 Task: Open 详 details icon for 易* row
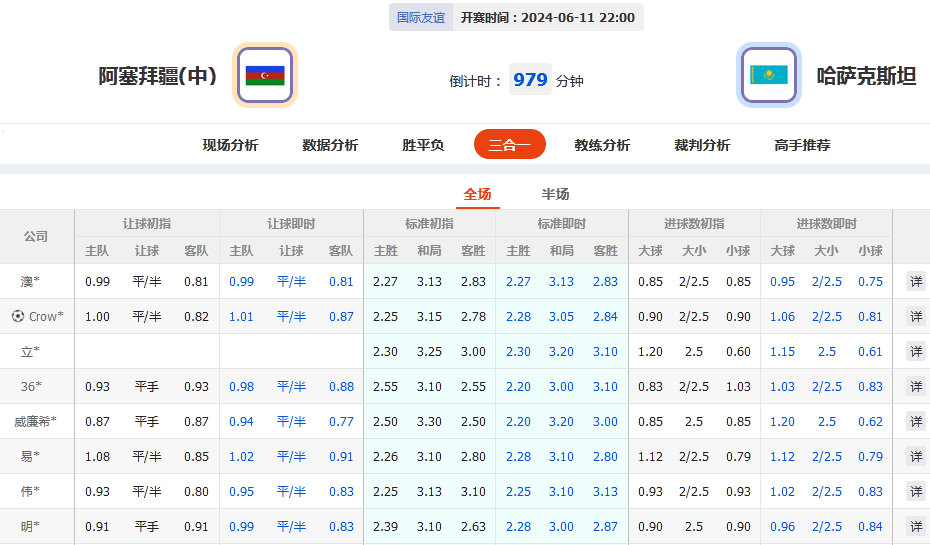915,457
